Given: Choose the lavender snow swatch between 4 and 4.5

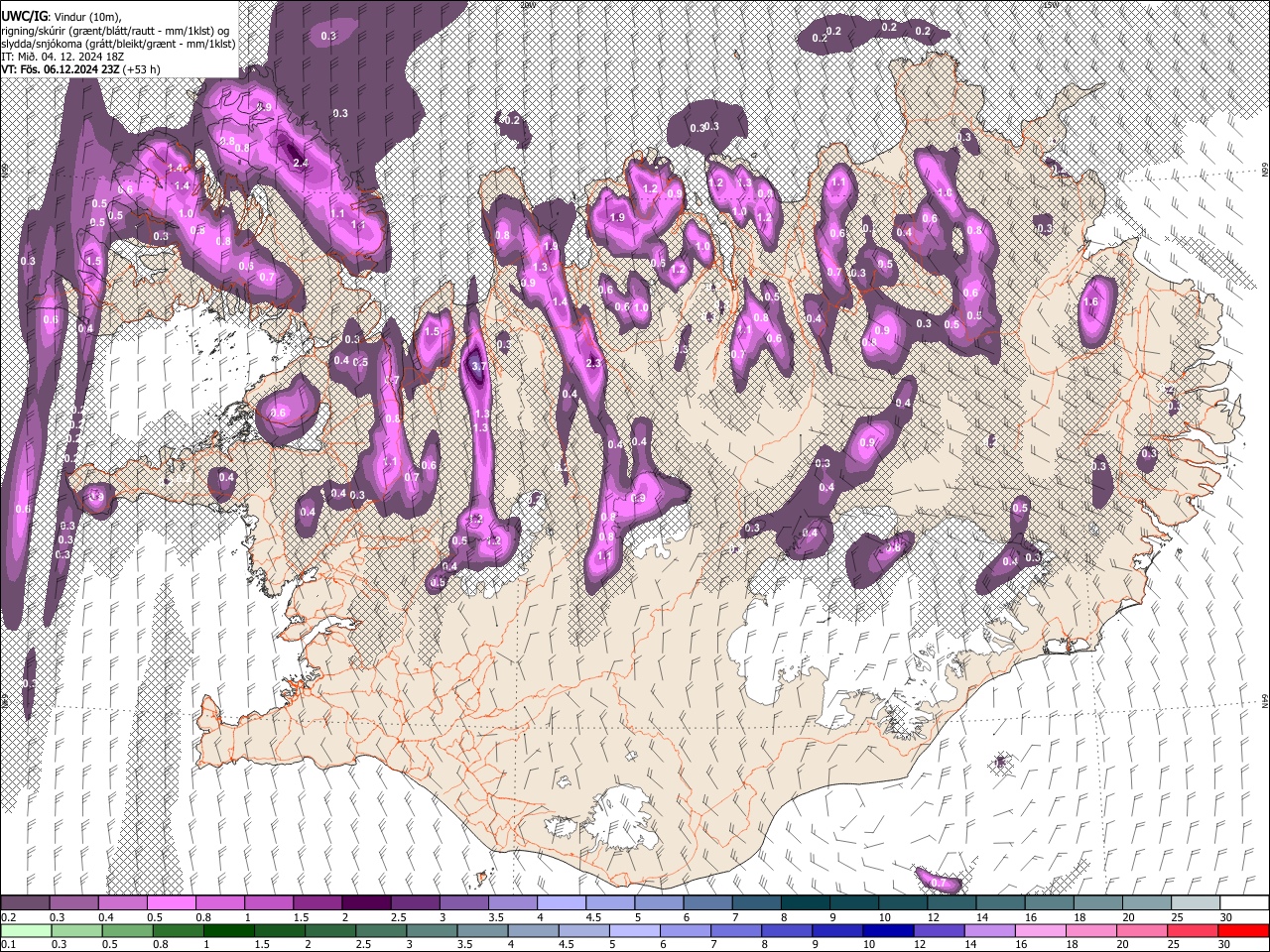Looking at the screenshot, I should tap(562, 903).
